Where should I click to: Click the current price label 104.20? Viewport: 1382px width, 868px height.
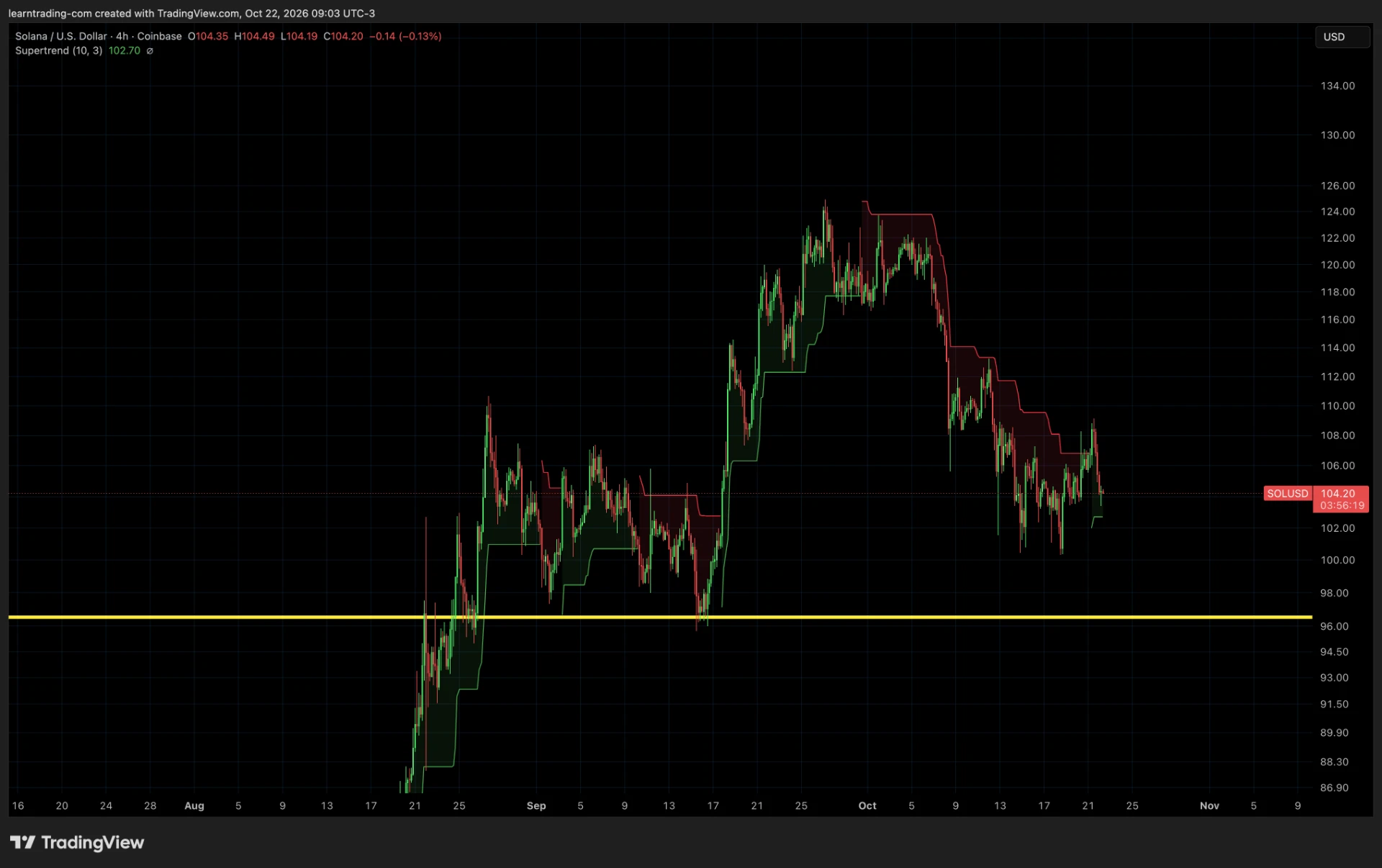[1337, 493]
